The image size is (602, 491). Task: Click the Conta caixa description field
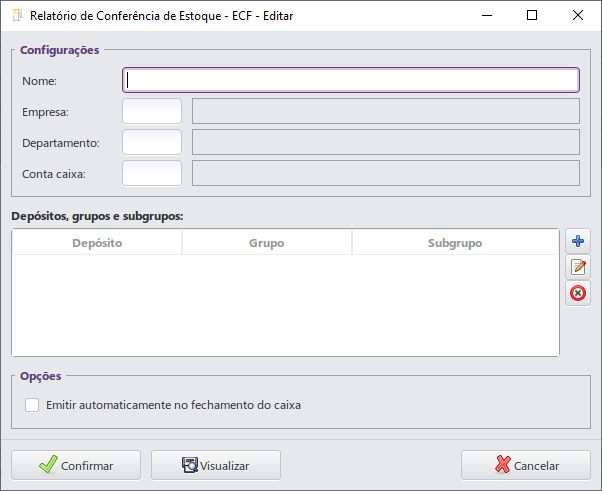point(385,173)
